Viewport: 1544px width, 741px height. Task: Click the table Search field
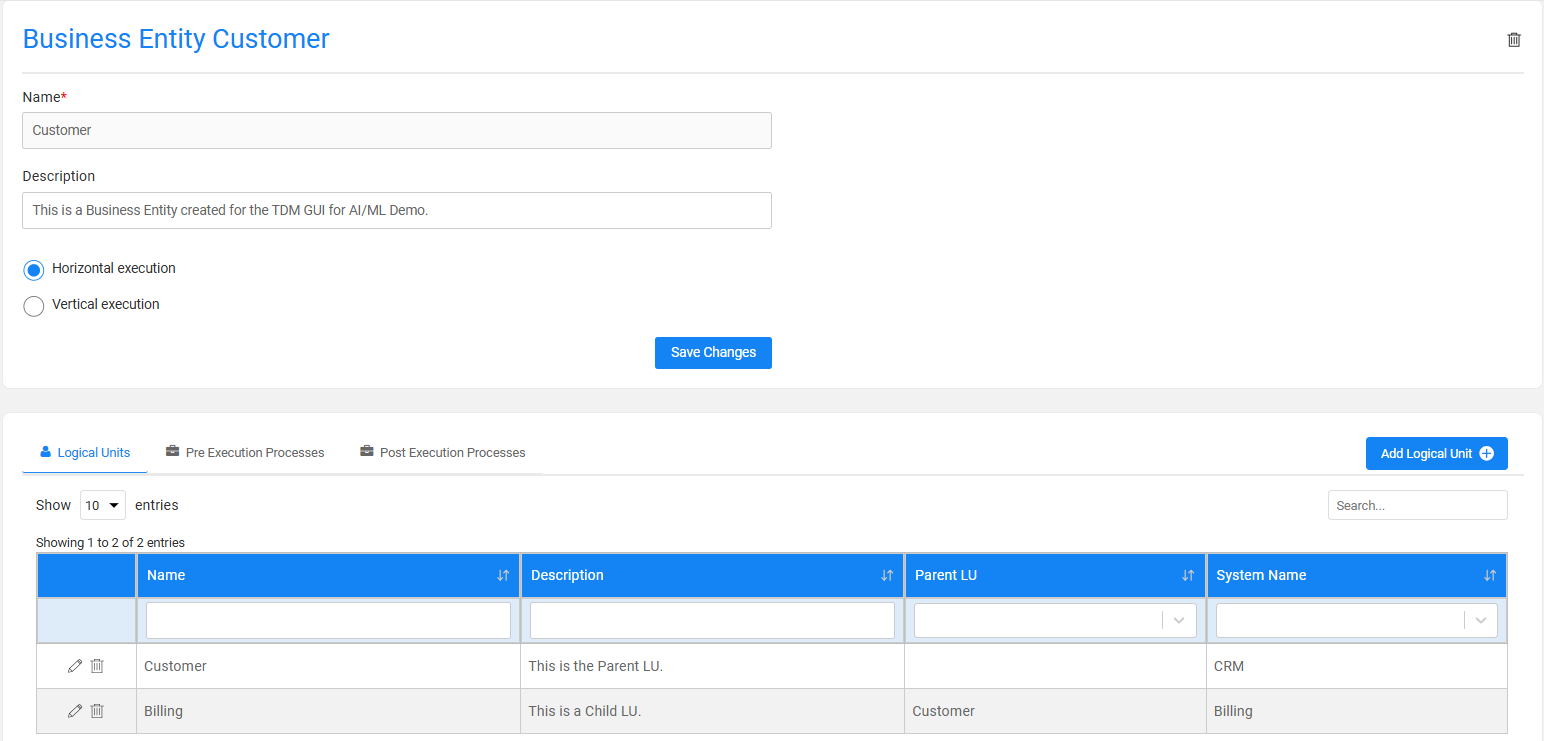[1417, 505]
